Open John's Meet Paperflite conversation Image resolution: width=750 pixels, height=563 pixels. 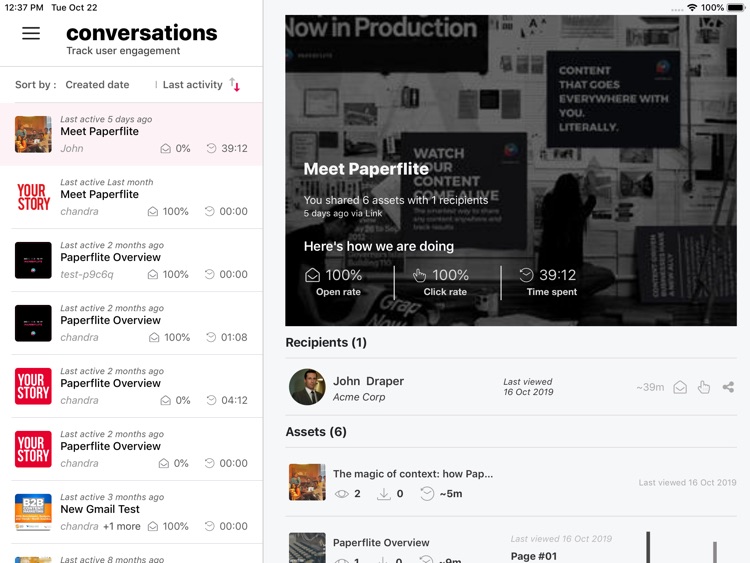tap(132, 134)
